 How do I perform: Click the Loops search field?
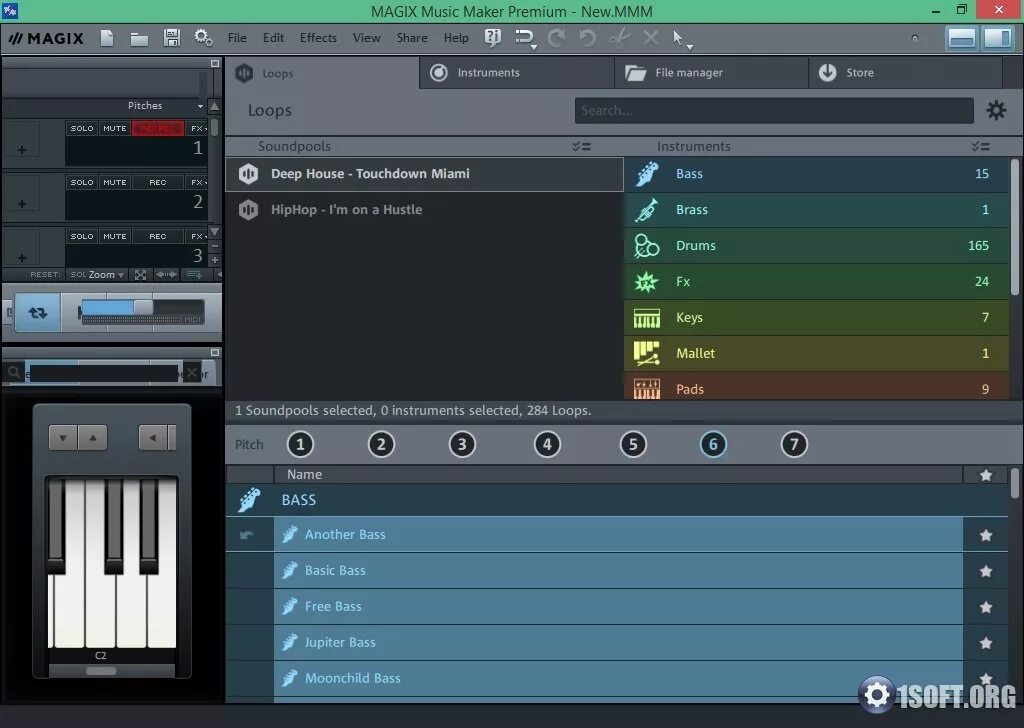tap(774, 110)
